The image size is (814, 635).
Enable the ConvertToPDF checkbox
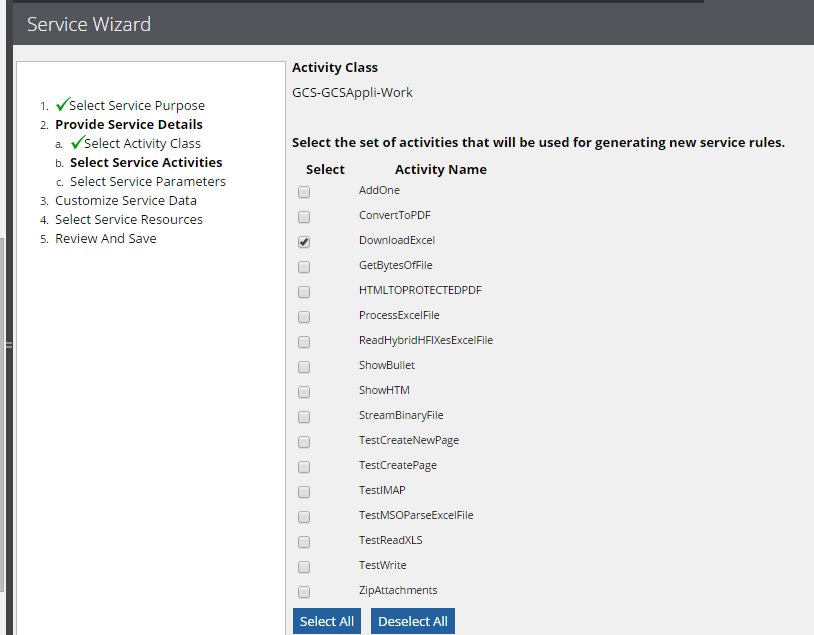[x=304, y=217]
